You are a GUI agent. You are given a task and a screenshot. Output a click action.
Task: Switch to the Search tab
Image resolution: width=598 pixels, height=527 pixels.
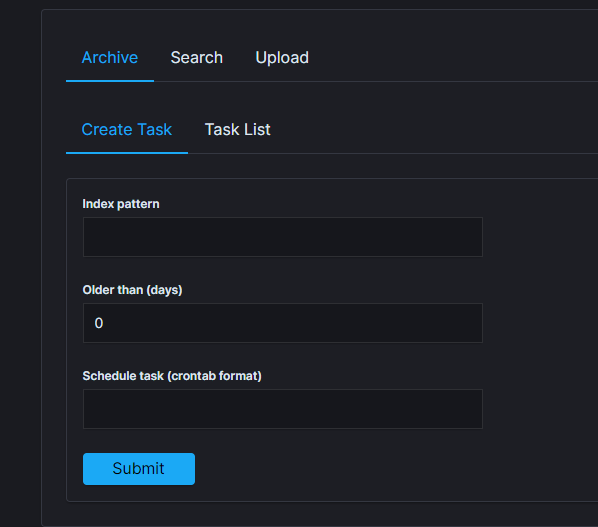(196, 58)
